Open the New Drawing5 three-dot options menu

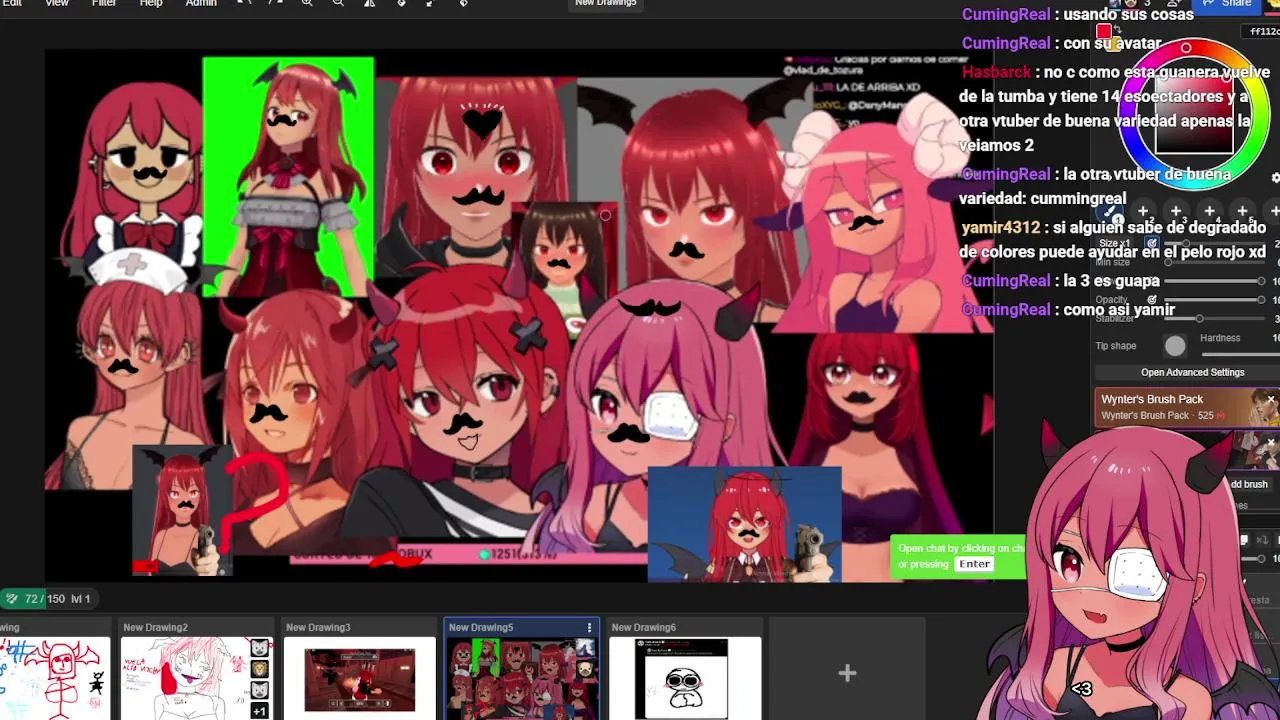coord(589,628)
